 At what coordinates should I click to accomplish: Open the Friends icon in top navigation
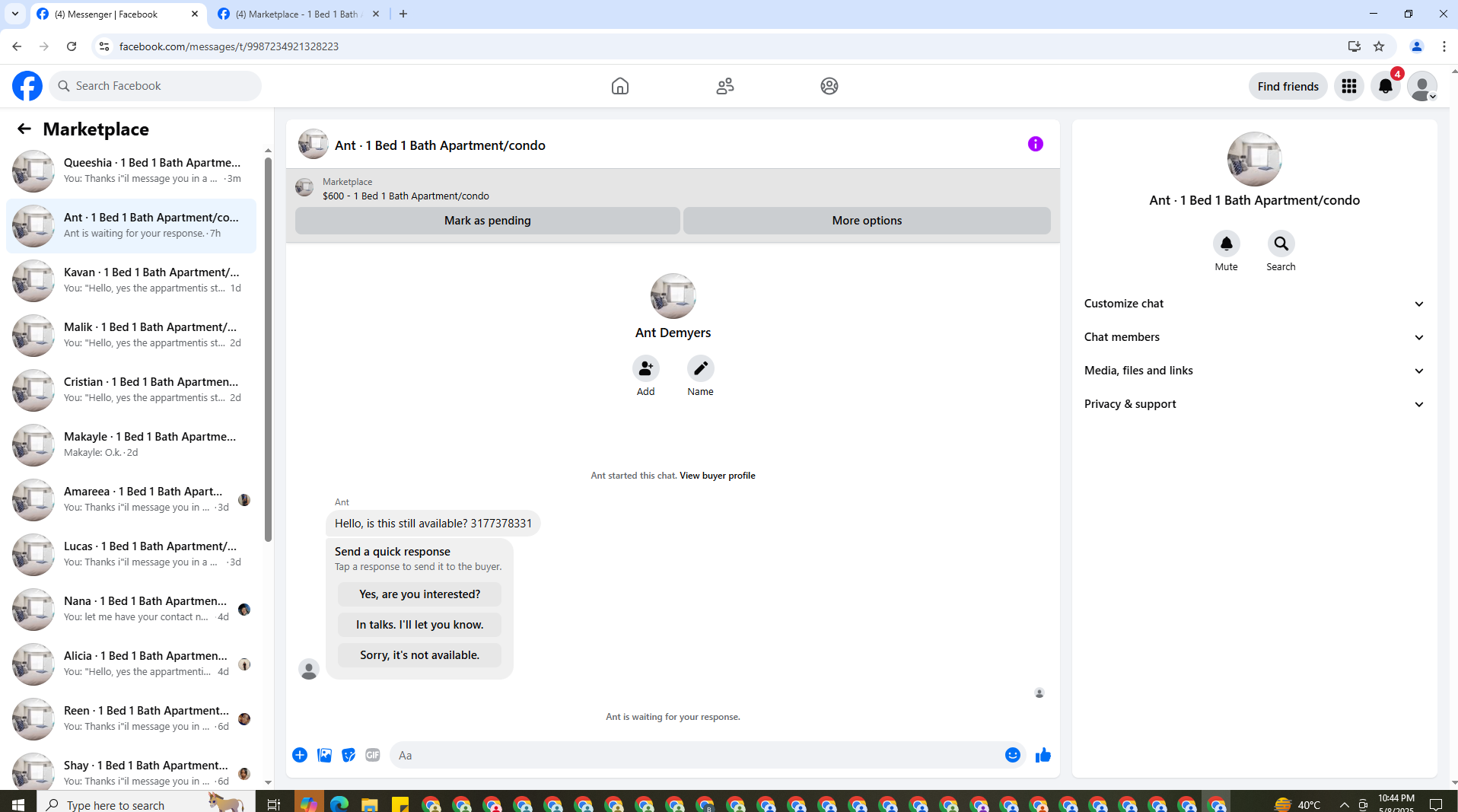(725, 86)
